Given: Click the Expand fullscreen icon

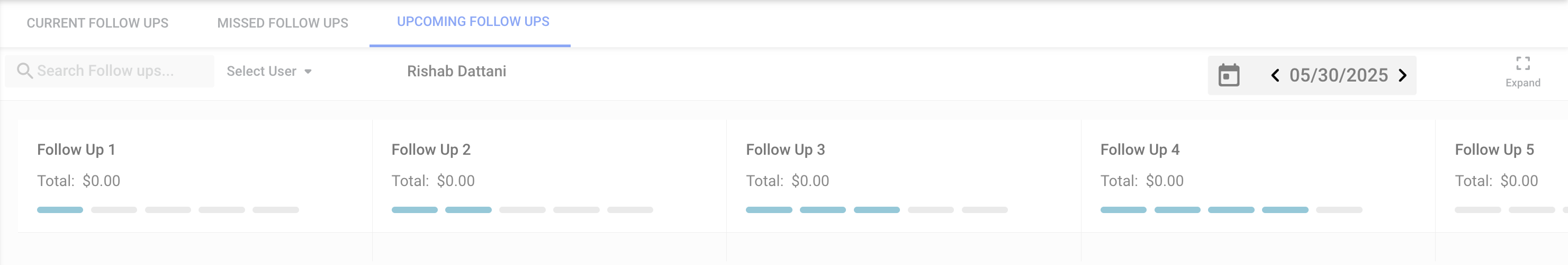Looking at the screenshot, I should pos(1522,64).
